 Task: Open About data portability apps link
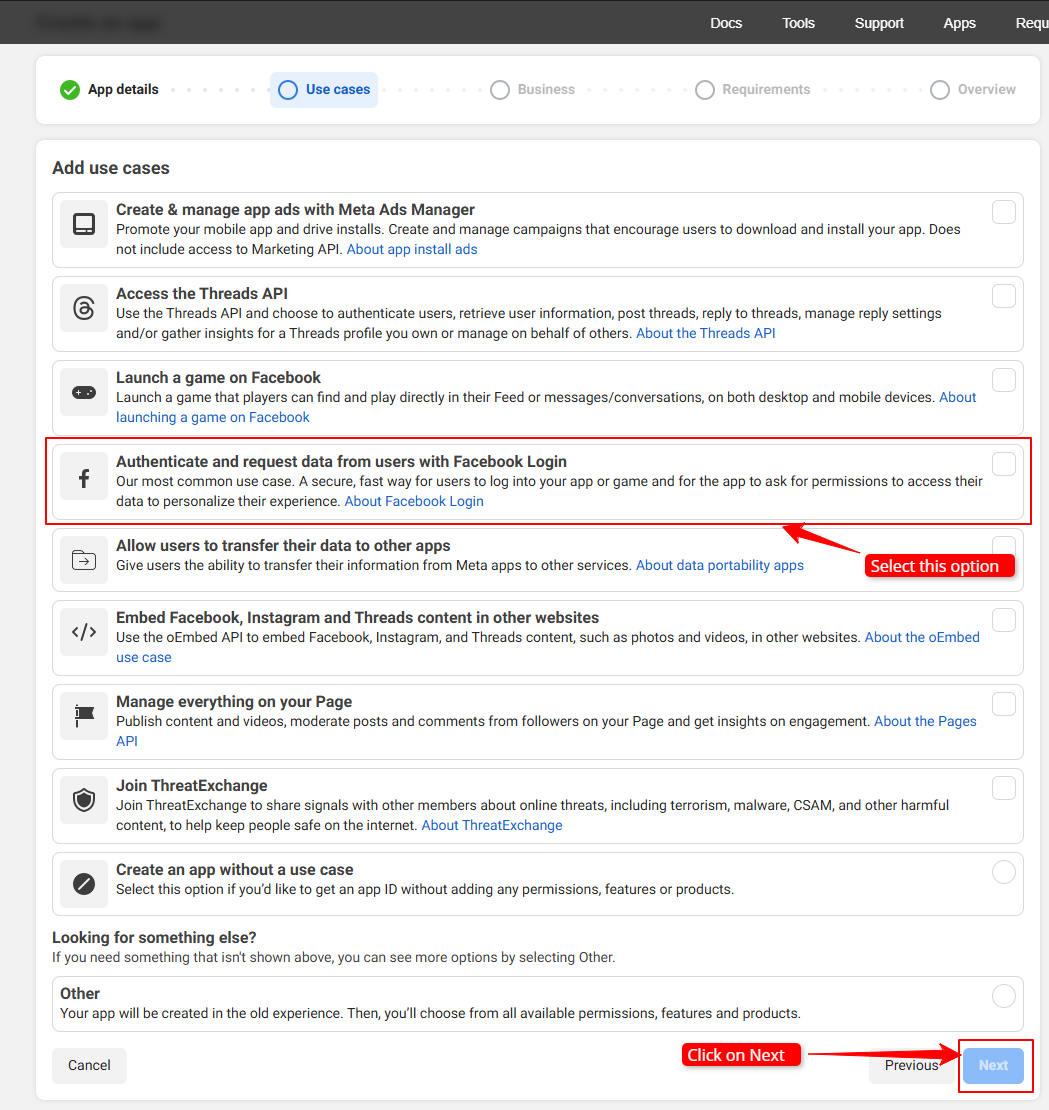[720, 566]
